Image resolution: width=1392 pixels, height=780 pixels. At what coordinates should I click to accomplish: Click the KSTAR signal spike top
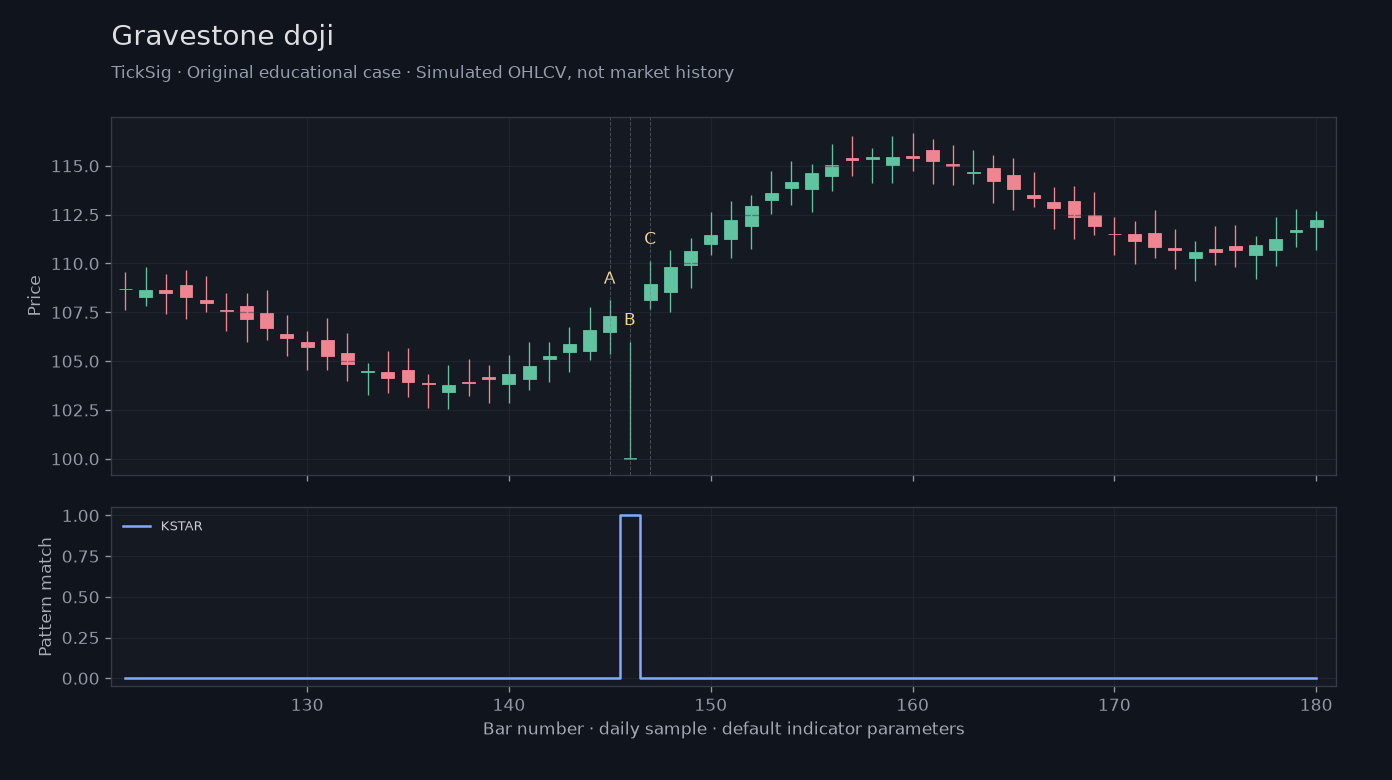[630, 516]
